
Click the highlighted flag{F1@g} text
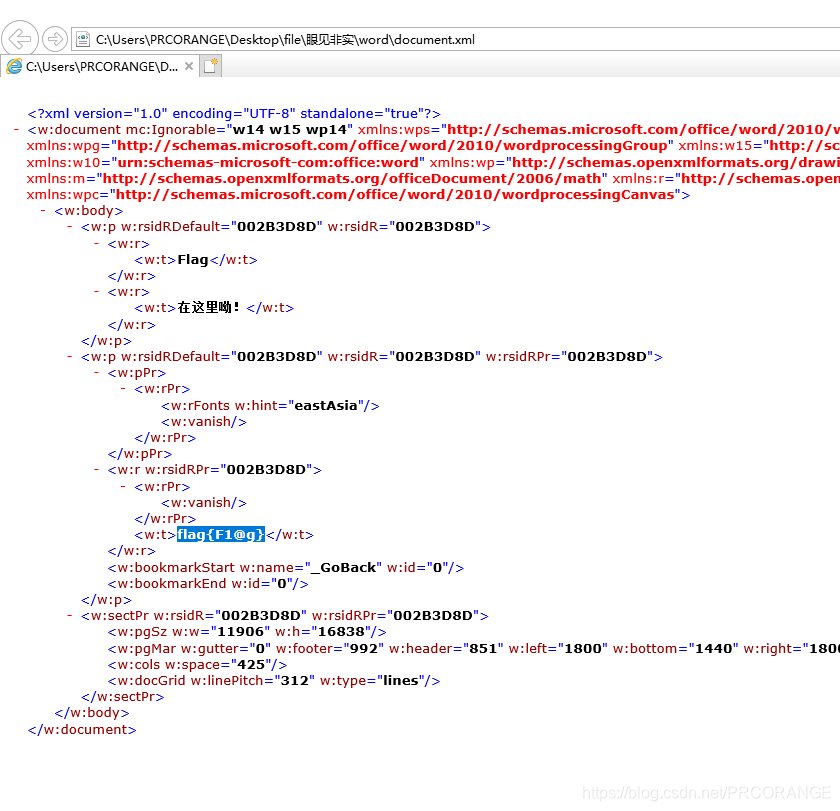[221, 535]
